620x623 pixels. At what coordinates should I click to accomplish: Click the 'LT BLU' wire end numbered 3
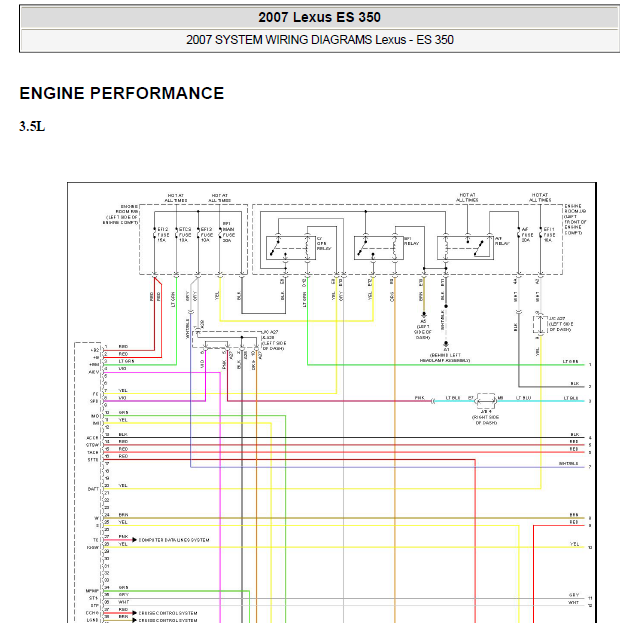coord(571,398)
